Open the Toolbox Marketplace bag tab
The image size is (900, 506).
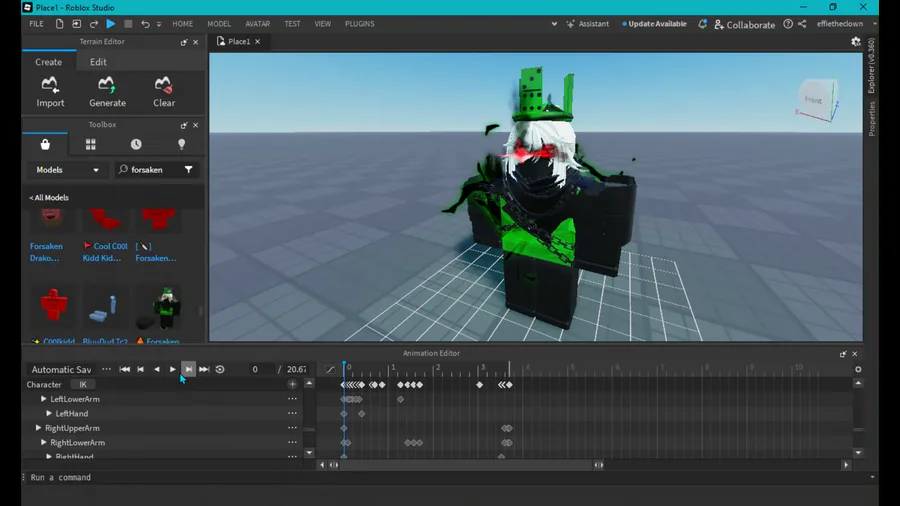tap(45, 145)
